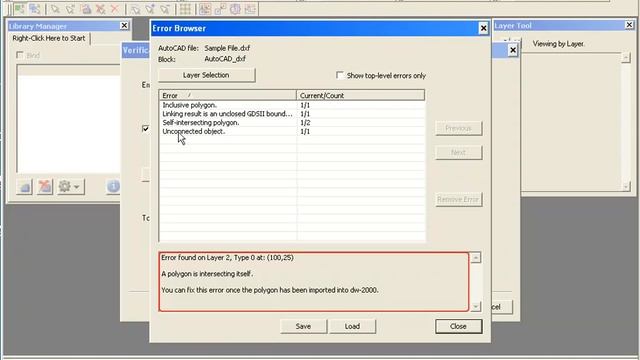The image size is (640, 360).
Task: Click the Save button
Action: 303,326
